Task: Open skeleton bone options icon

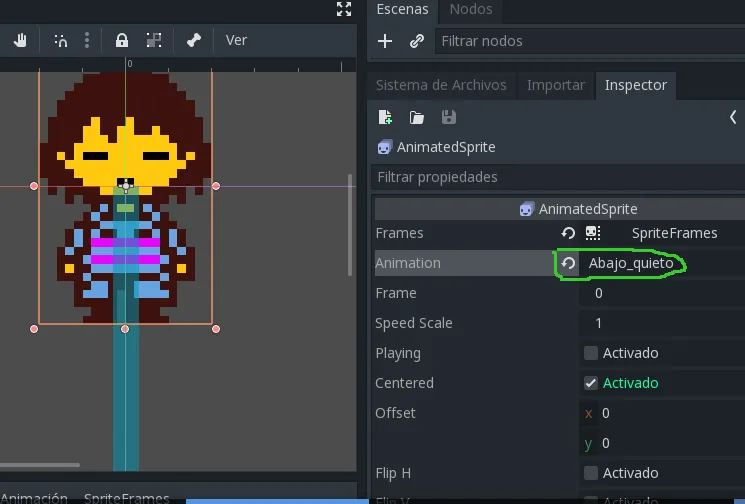Action: pyautogui.click(x=194, y=40)
